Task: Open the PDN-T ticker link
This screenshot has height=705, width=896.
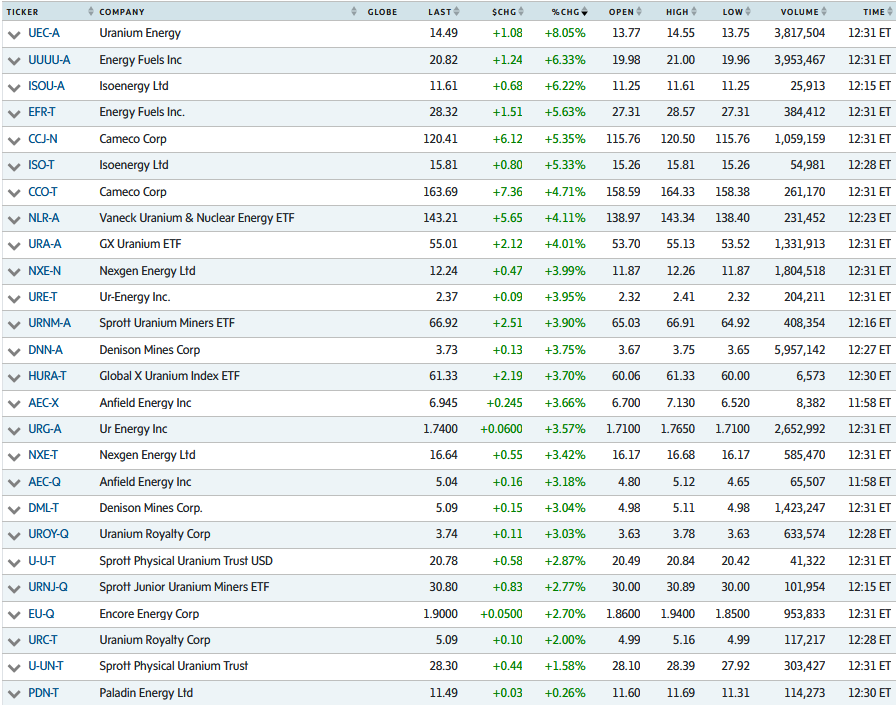Action: point(43,693)
